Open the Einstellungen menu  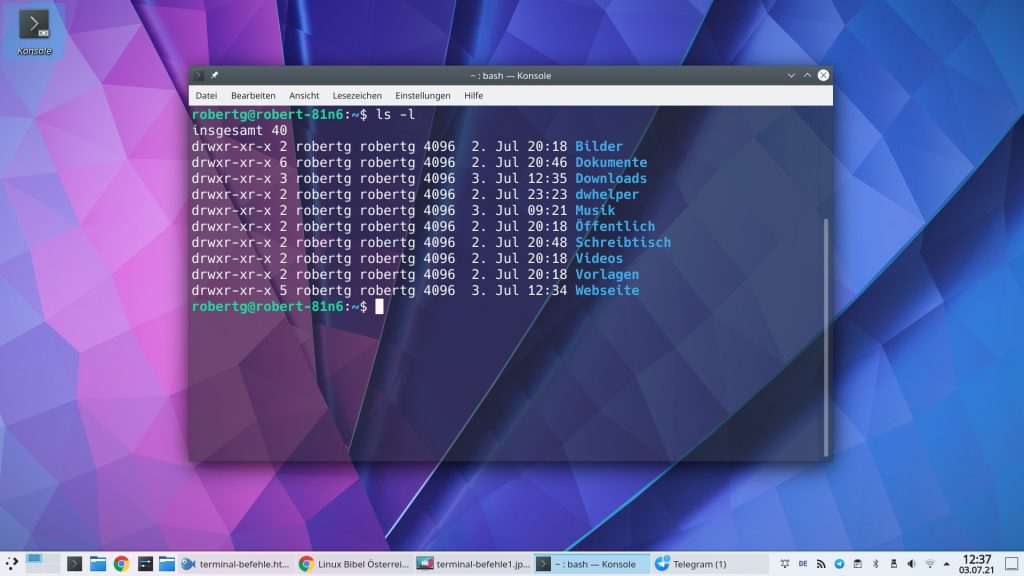tap(423, 95)
